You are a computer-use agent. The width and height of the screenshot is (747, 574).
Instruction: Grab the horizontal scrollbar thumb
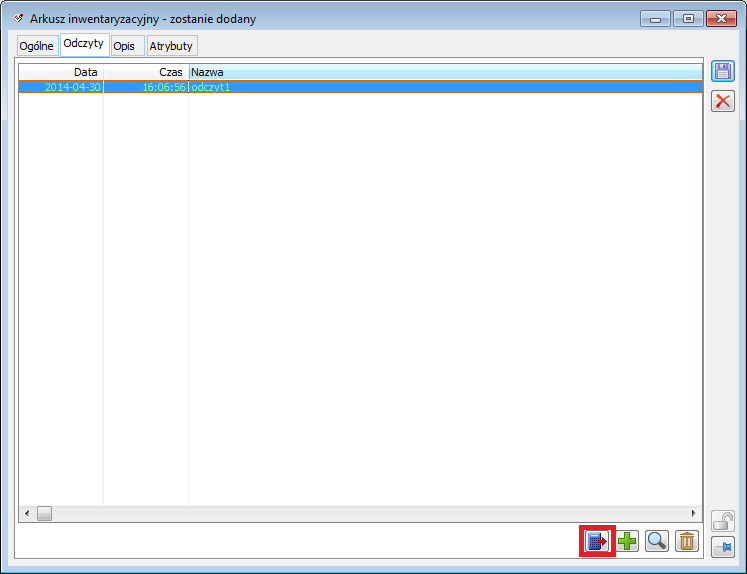[x=44, y=513]
